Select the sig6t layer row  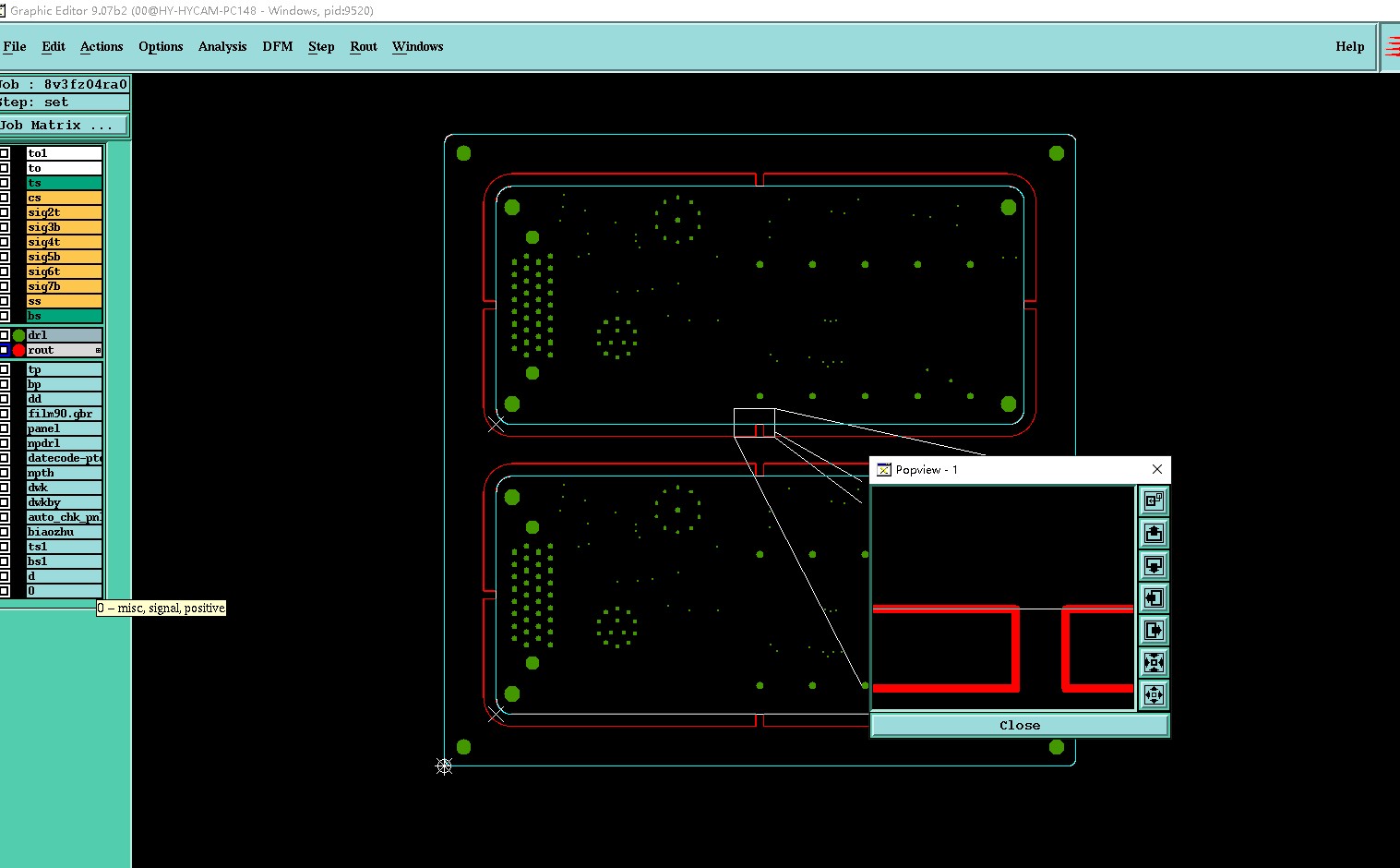pyautogui.click(x=64, y=271)
